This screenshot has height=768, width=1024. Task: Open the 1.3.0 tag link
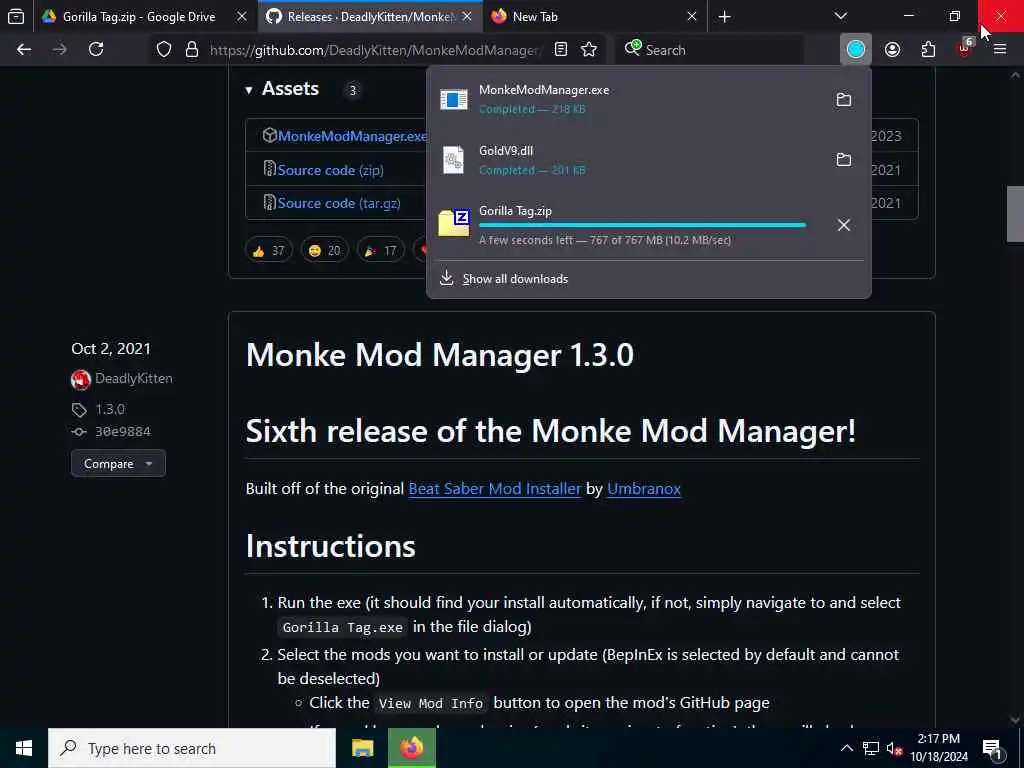110,409
